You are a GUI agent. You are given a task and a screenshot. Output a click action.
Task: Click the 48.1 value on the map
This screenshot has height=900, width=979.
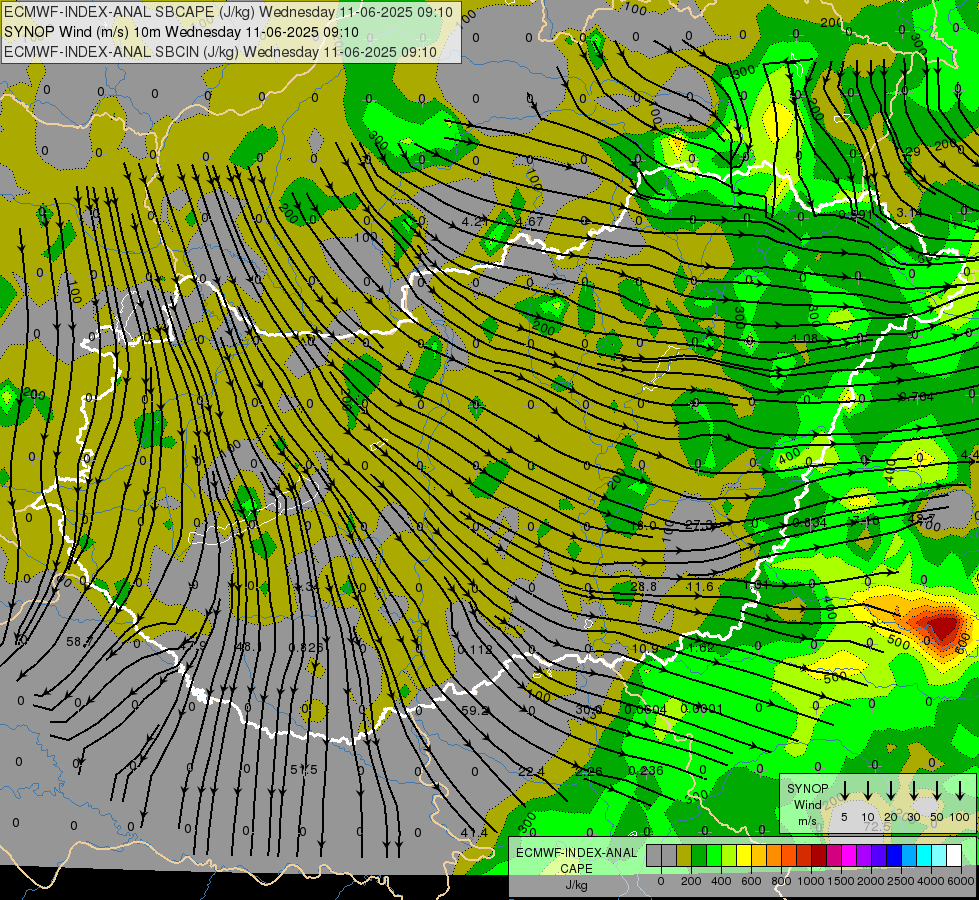246,647
